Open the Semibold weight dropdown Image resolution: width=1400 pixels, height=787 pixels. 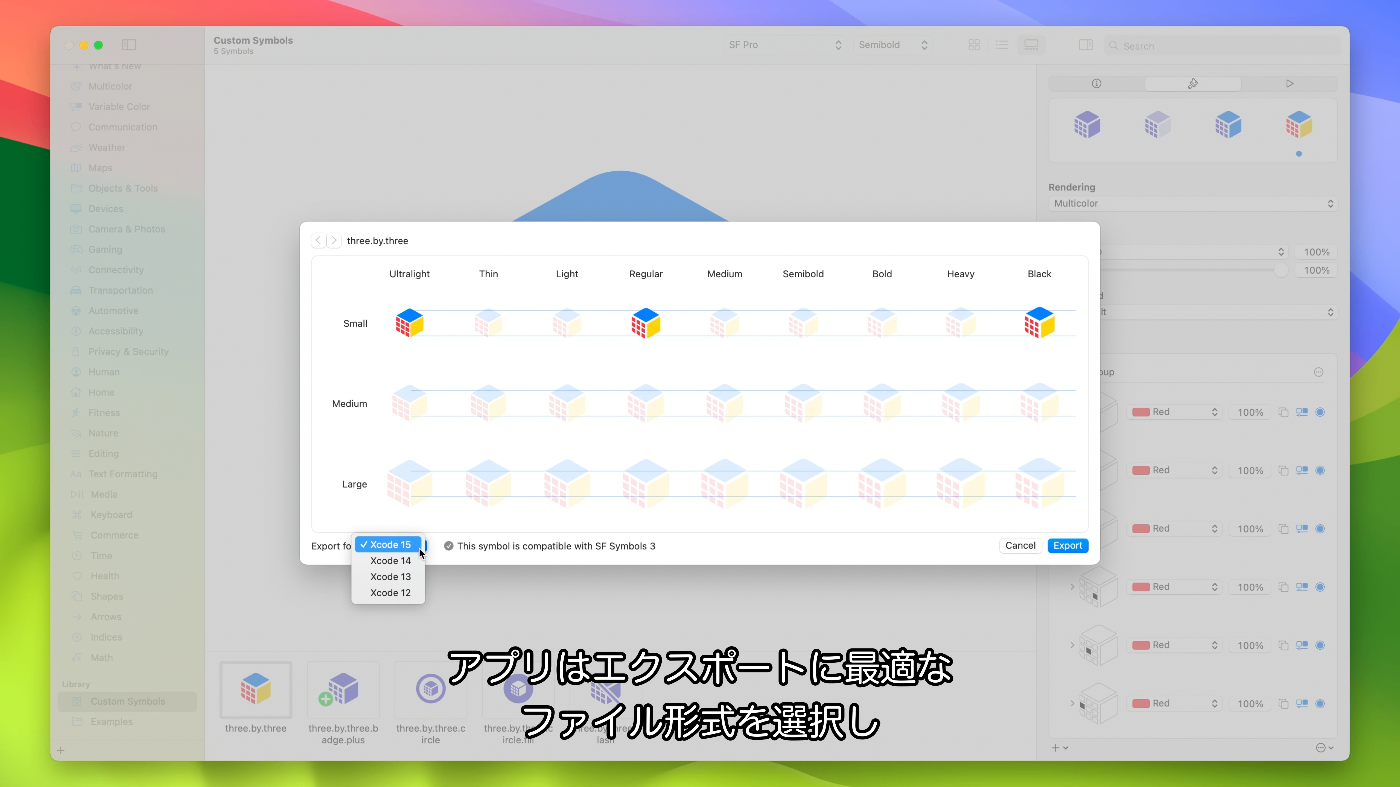click(x=893, y=45)
